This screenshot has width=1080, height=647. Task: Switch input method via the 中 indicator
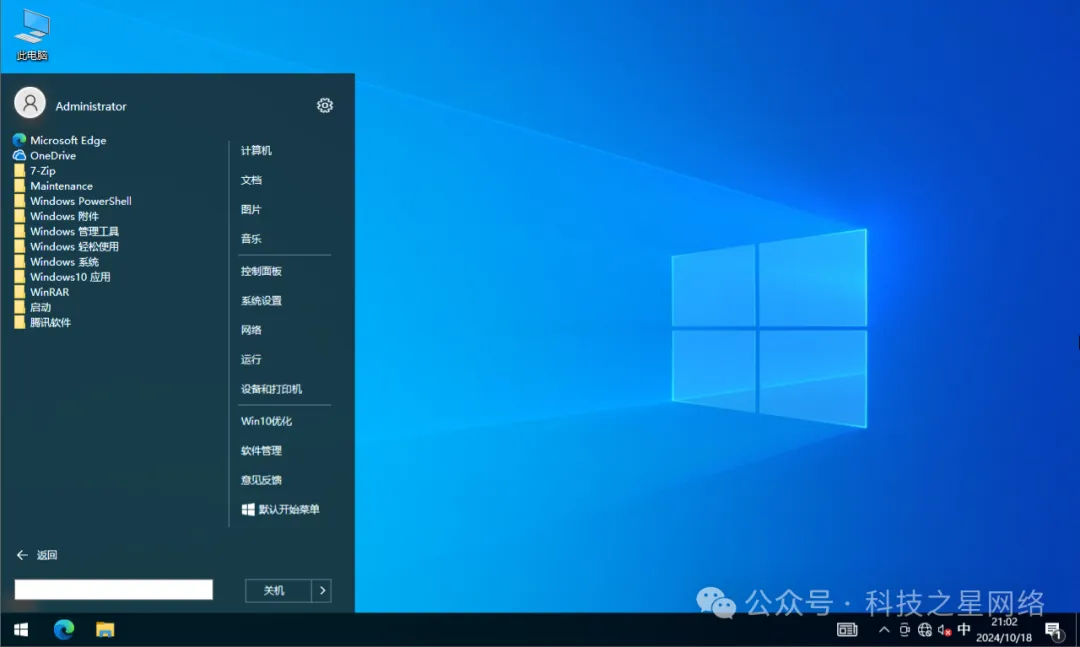coord(963,631)
